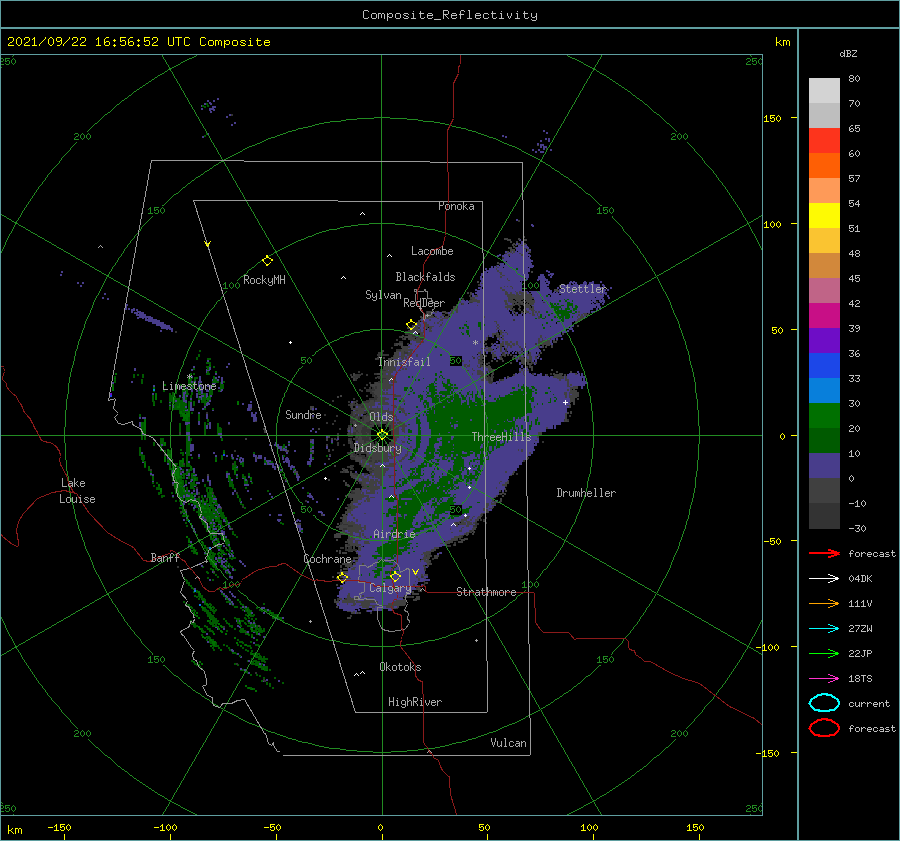
Task: Select the Limestone label
Action: (189, 386)
